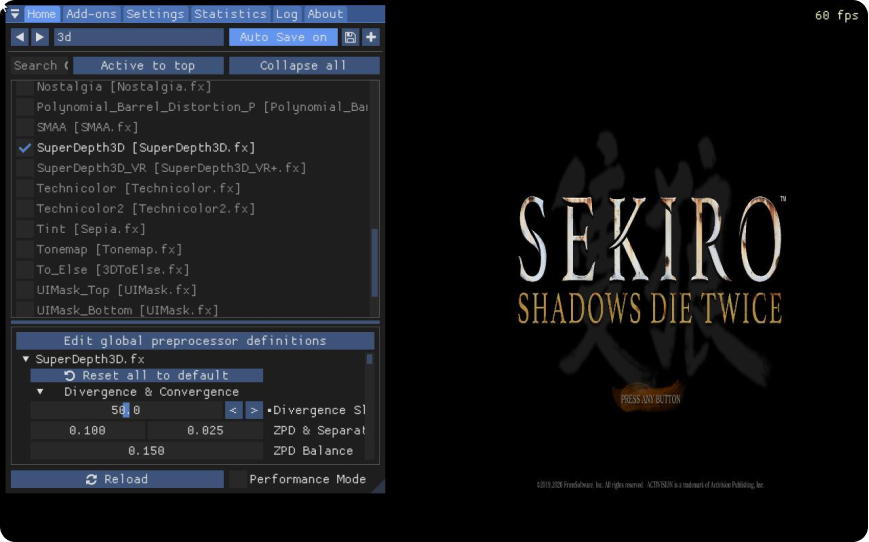Screen dimensions: 869x542
Task: Enable the Polynomial_Barrel_Distortion_P checkbox
Action: (x=24, y=107)
